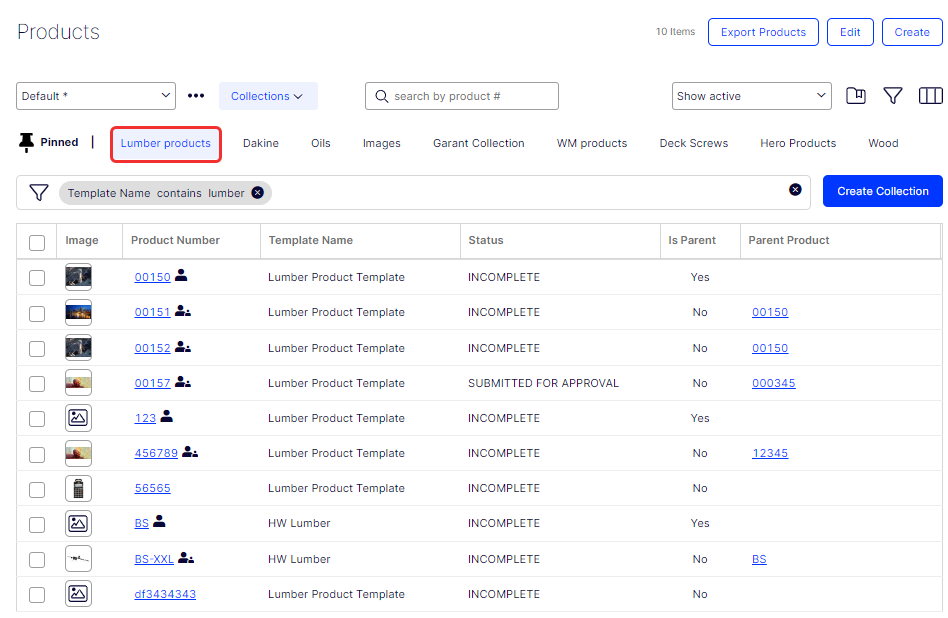The width and height of the screenshot is (948, 618).
Task: Toggle the select-all header checkbox
Action: [x=37, y=242]
